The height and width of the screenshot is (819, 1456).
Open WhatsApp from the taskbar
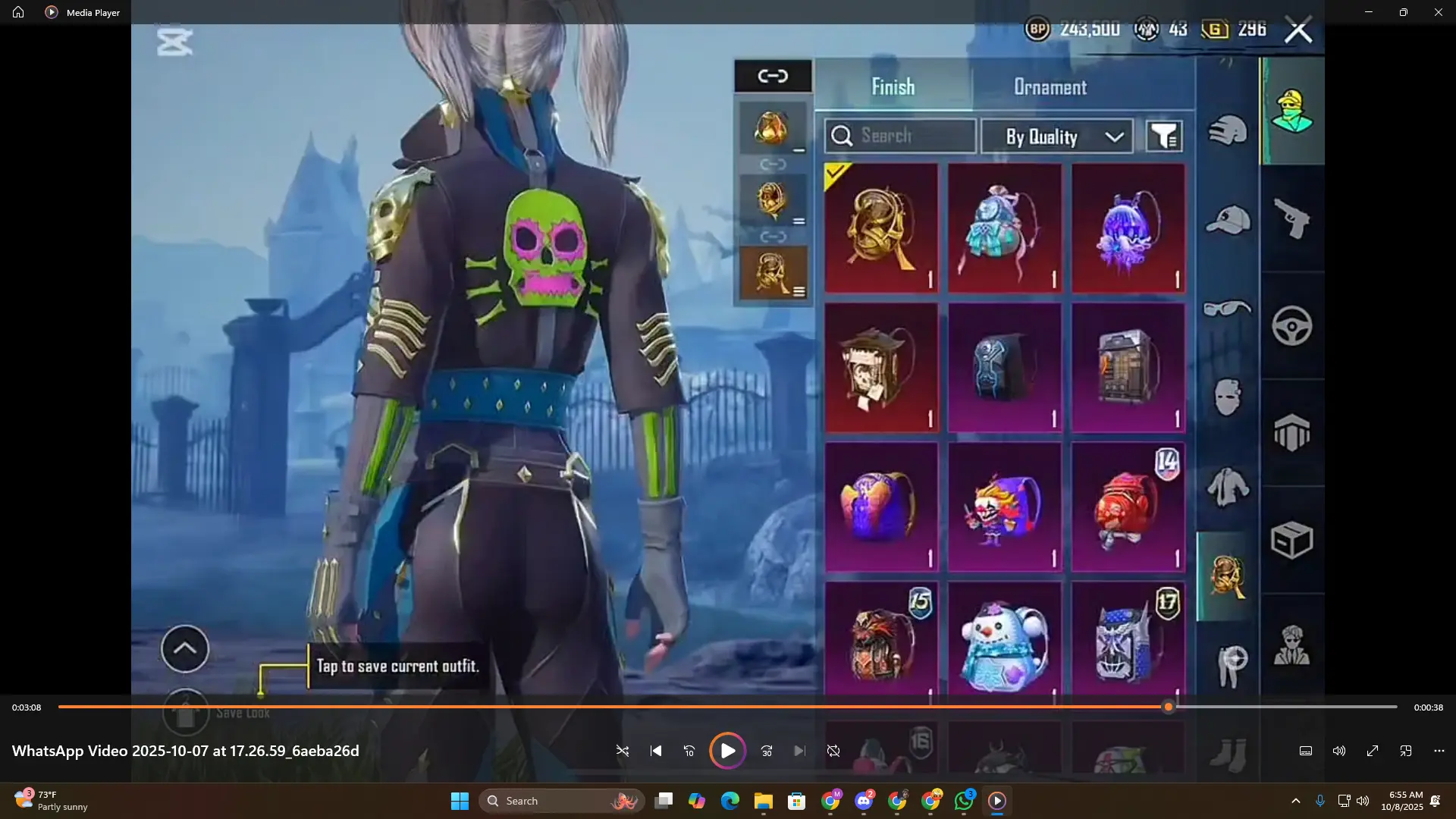[964, 801]
